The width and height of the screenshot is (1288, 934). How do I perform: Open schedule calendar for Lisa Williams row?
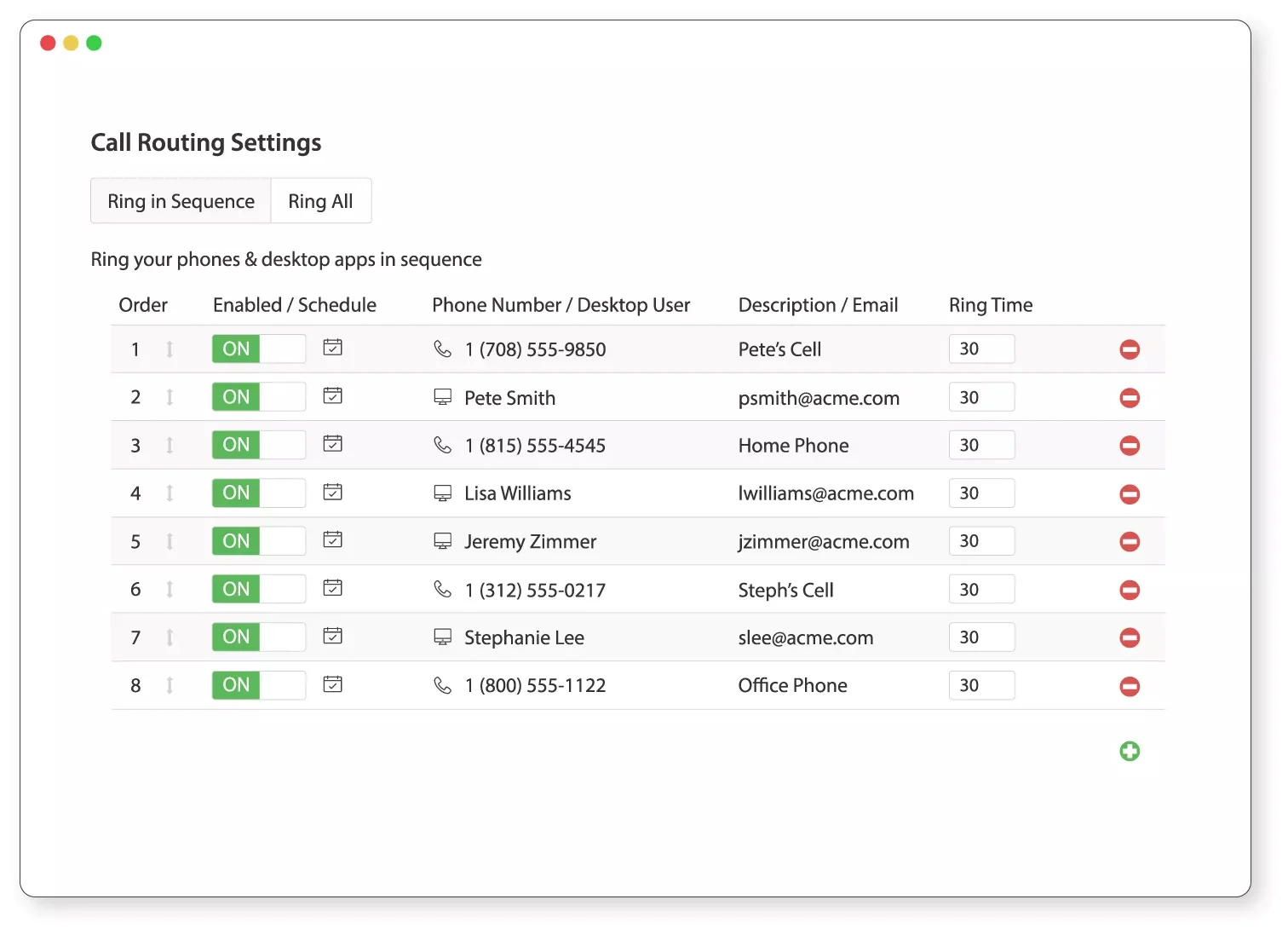333,492
